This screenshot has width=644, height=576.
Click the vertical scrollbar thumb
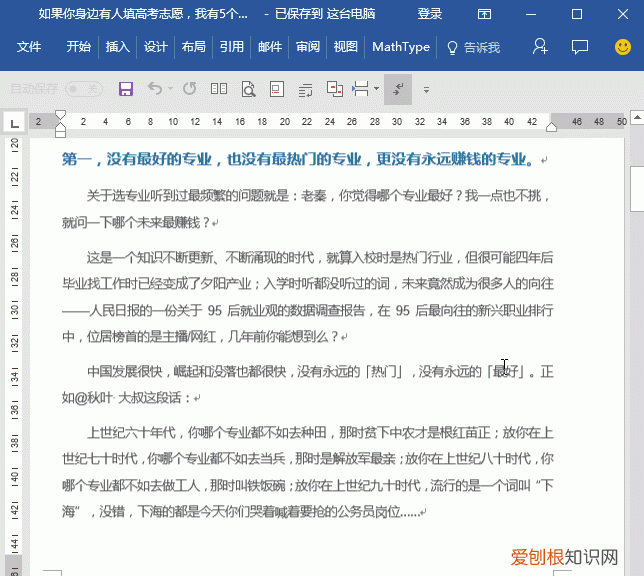point(637,189)
